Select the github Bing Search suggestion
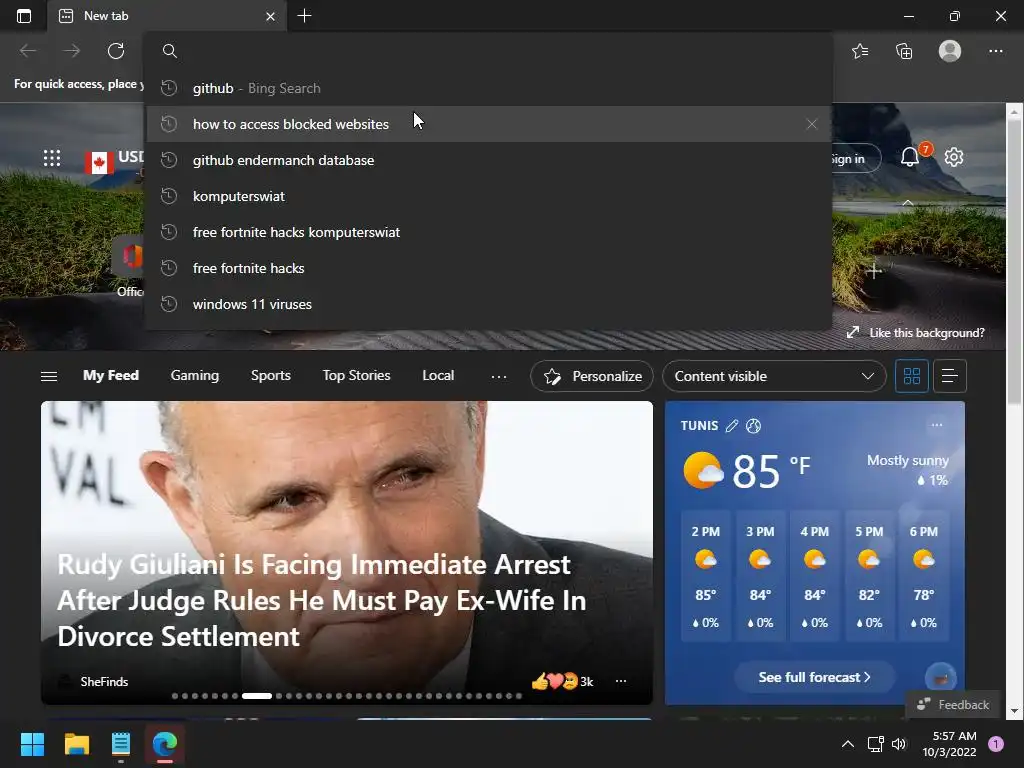1024x768 pixels. point(488,88)
